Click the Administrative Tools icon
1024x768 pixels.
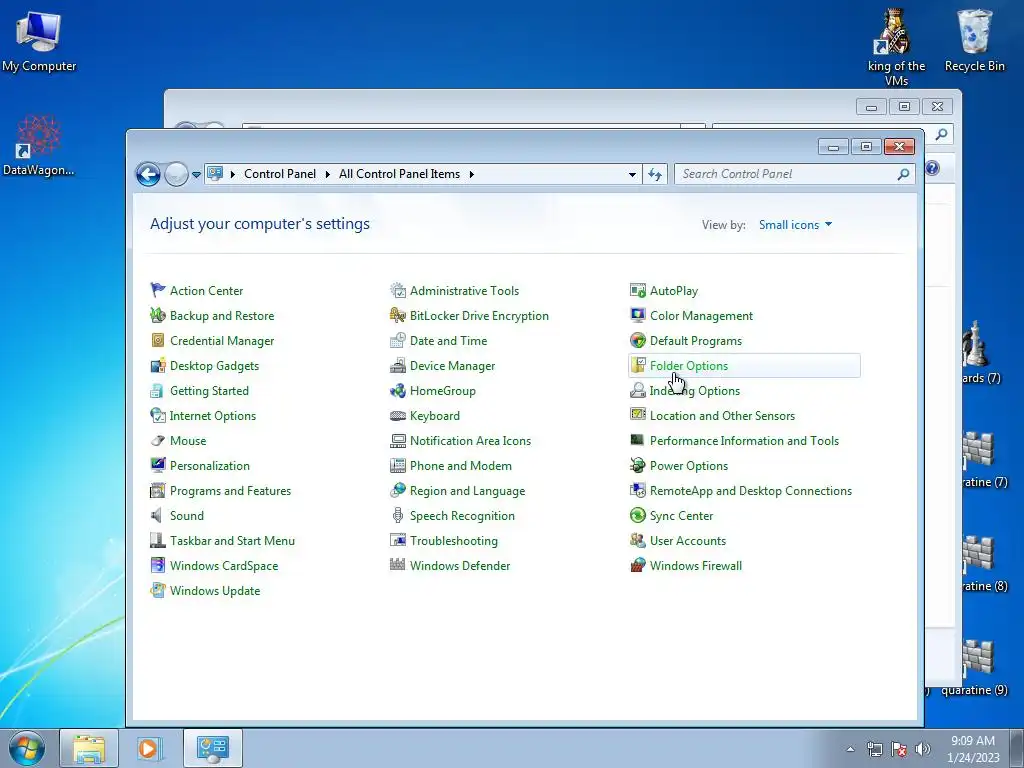(398, 290)
